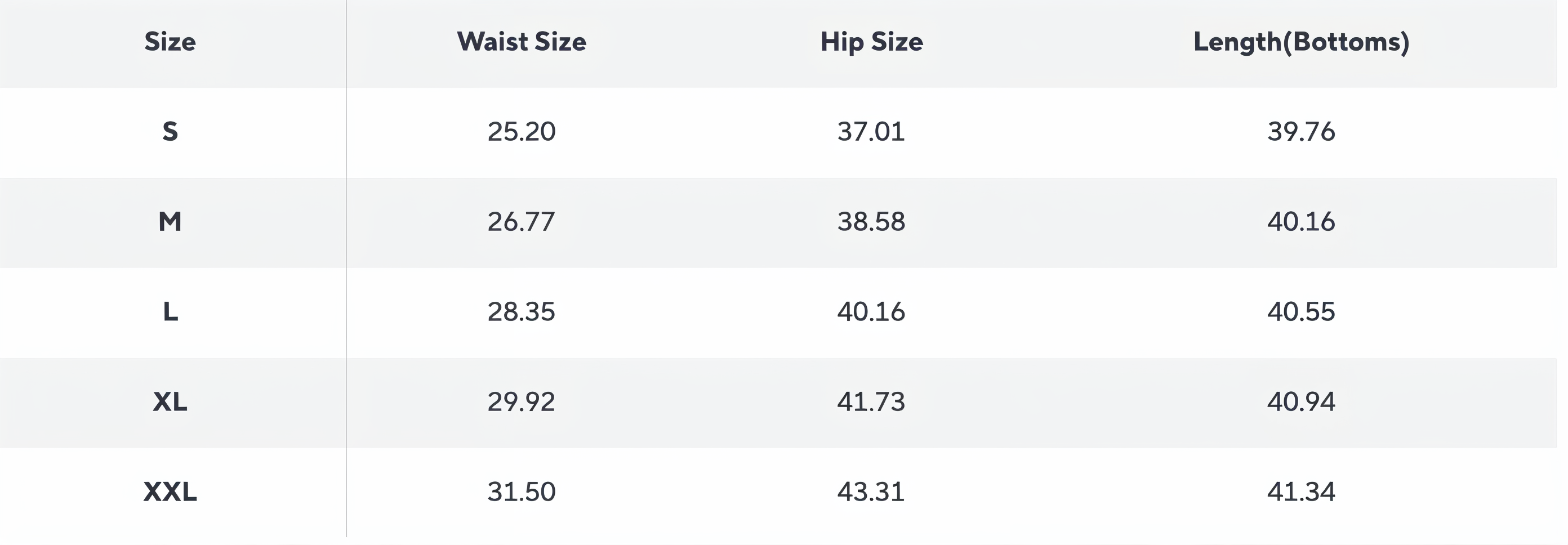Click the Waist Size column header
Image resolution: width=1568 pixels, height=545 pixels.
pyautogui.click(x=522, y=42)
